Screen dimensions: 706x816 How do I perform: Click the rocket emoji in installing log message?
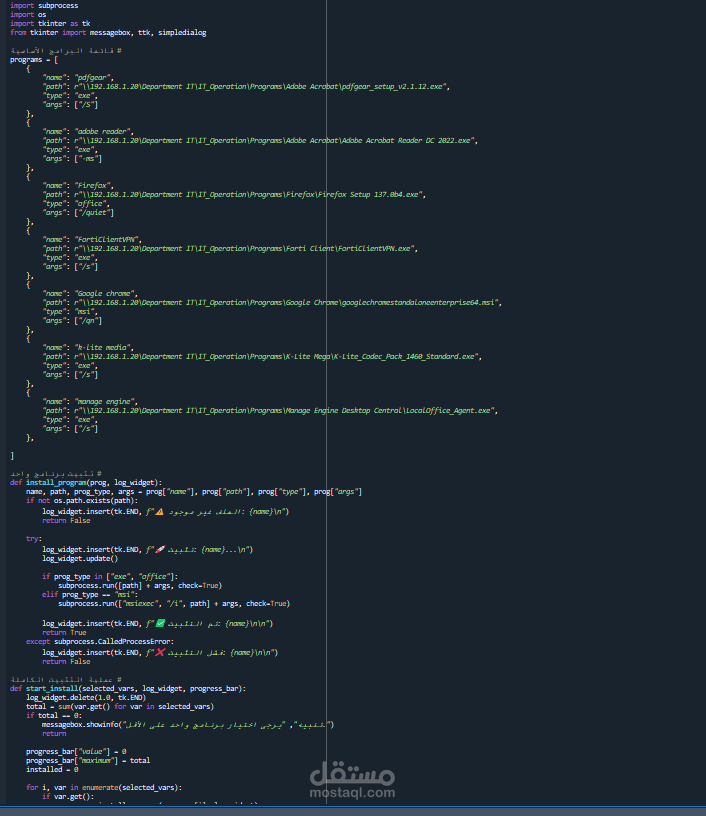pyautogui.click(x=160, y=549)
